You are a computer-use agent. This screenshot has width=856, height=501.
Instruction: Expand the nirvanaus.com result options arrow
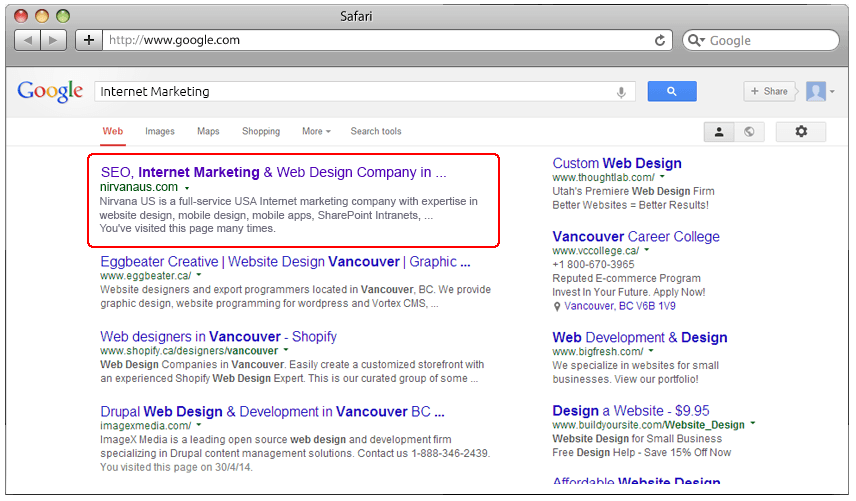click(x=187, y=187)
